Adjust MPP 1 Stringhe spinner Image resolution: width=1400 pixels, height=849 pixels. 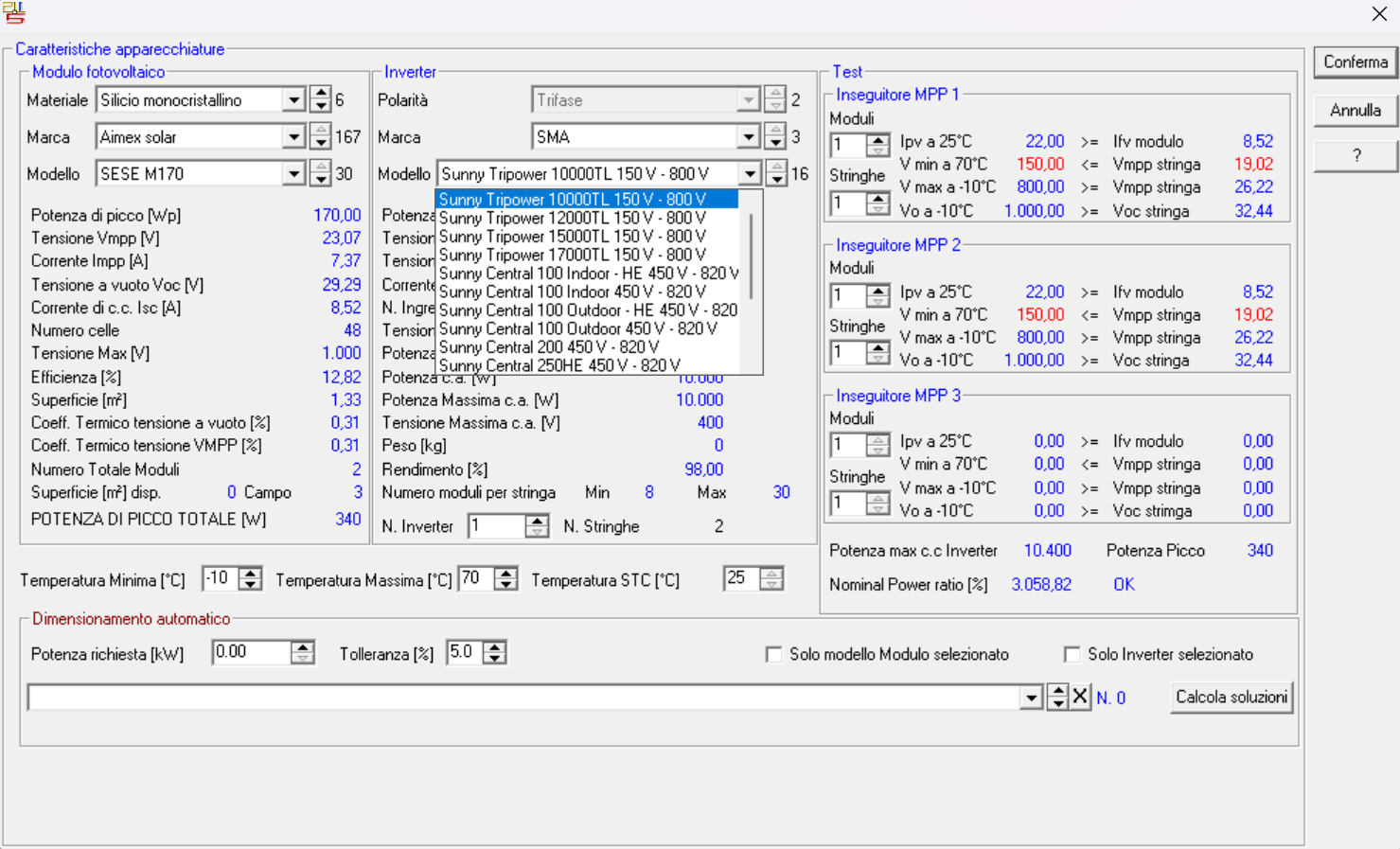[x=878, y=203]
